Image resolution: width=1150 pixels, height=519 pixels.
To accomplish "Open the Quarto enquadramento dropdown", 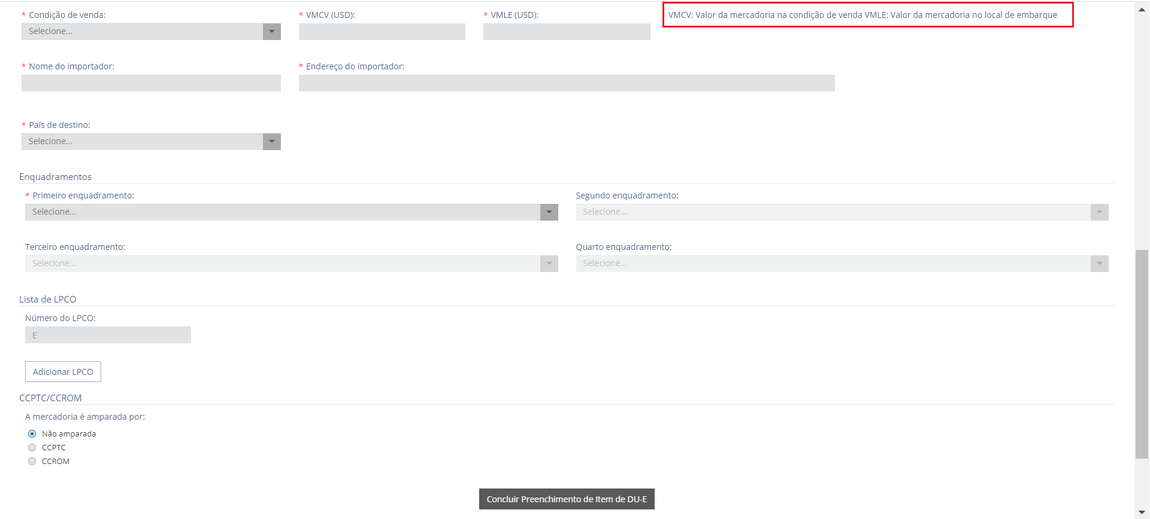I will click(x=841, y=263).
